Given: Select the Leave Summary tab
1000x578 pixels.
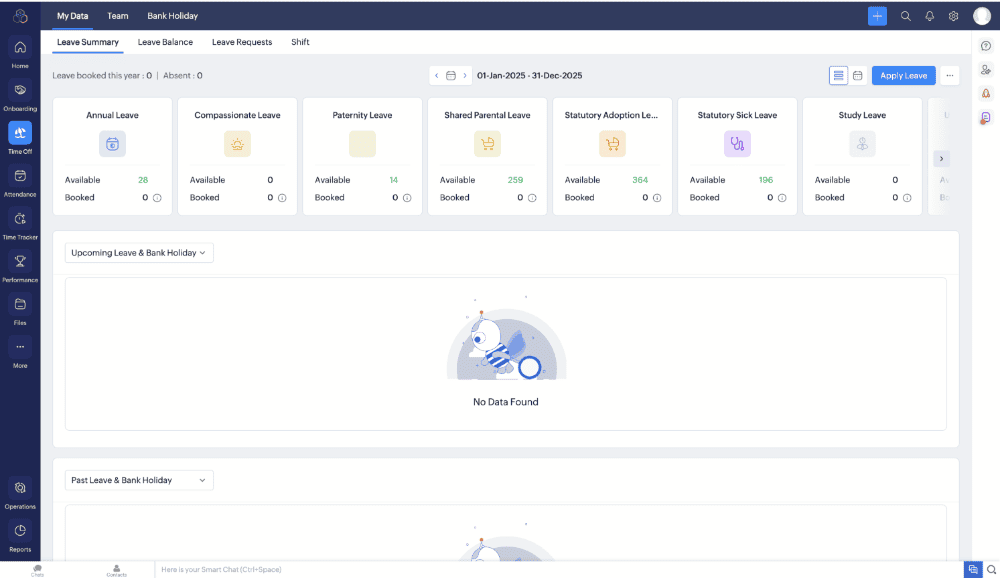Looking at the screenshot, I should (x=87, y=42).
